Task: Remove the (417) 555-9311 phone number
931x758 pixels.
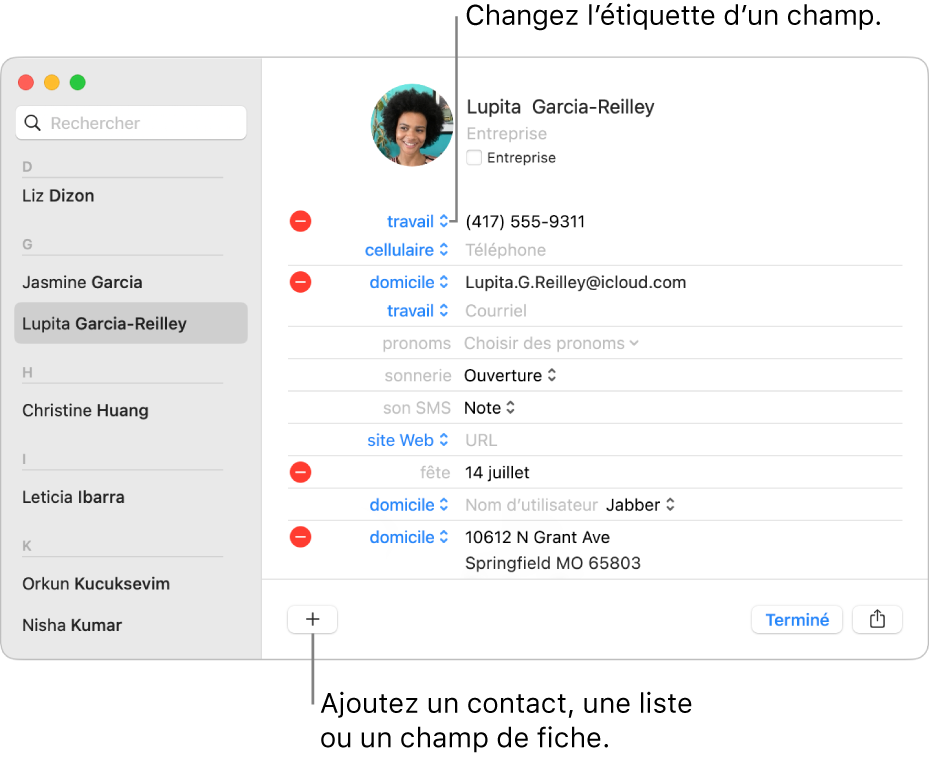Action: (x=300, y=221)
